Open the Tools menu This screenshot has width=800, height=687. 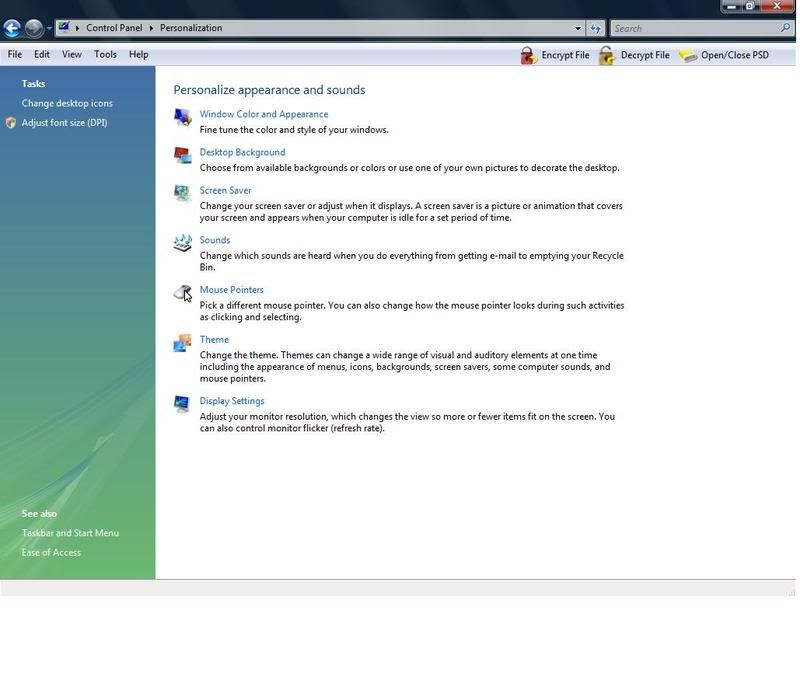coord(105,54)
